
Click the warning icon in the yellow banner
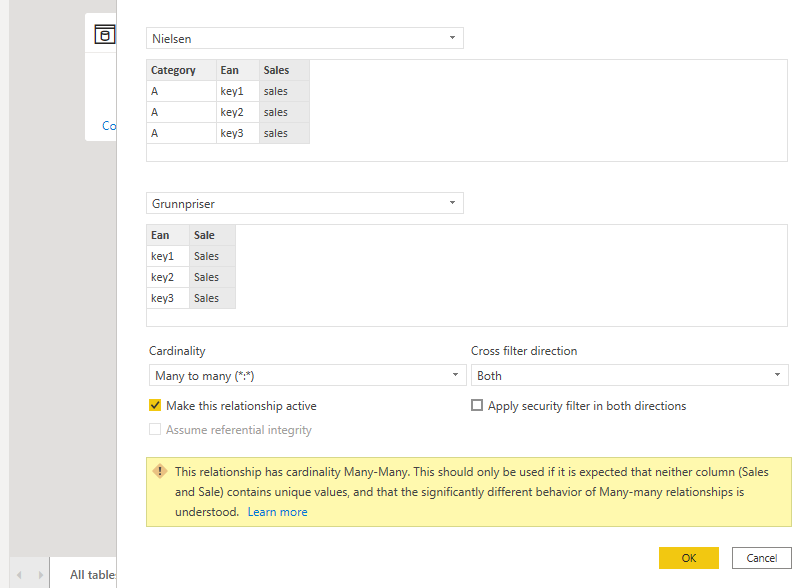160,471
